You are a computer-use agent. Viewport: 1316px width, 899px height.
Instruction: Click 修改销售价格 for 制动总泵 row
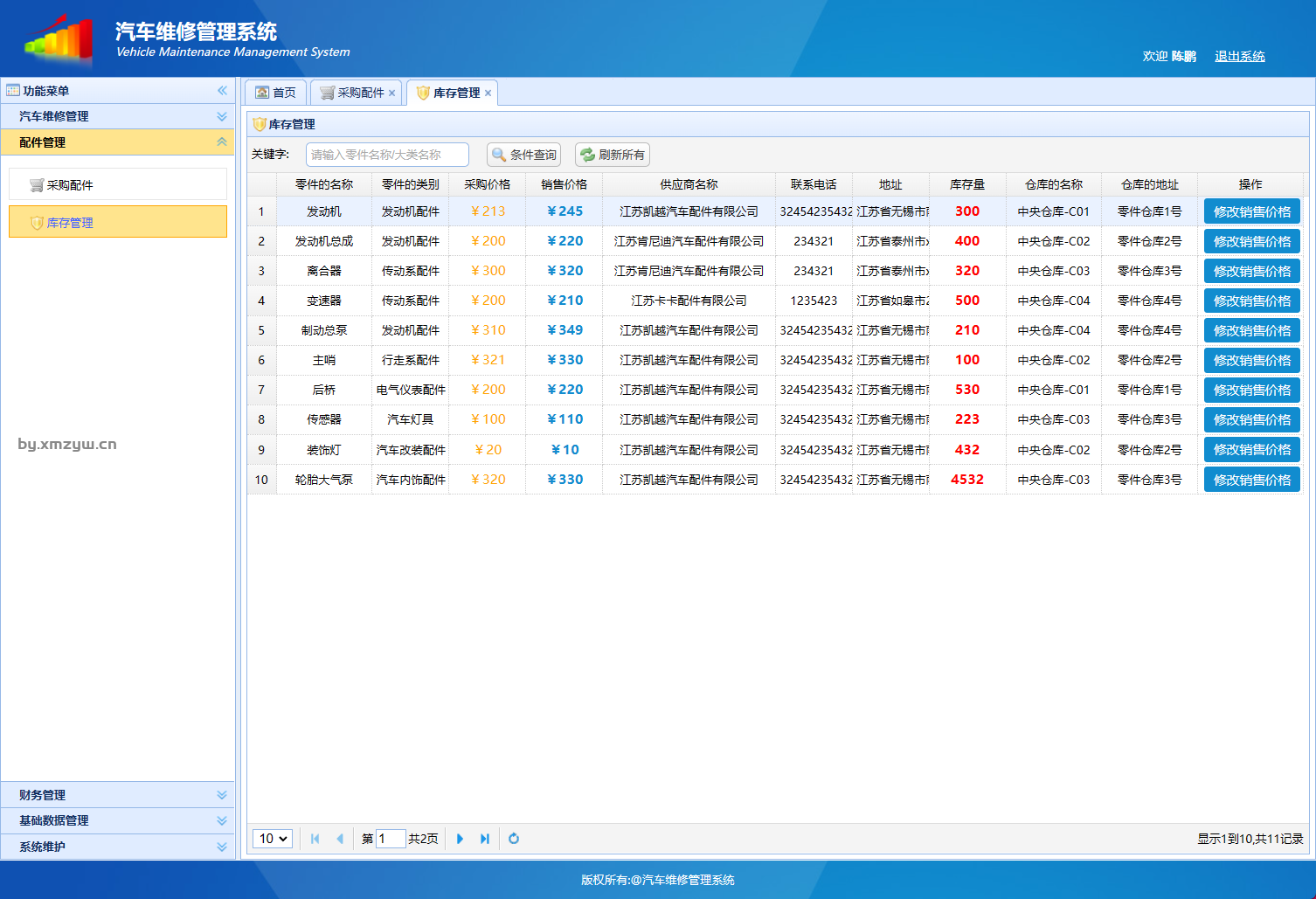(1251, 330)
